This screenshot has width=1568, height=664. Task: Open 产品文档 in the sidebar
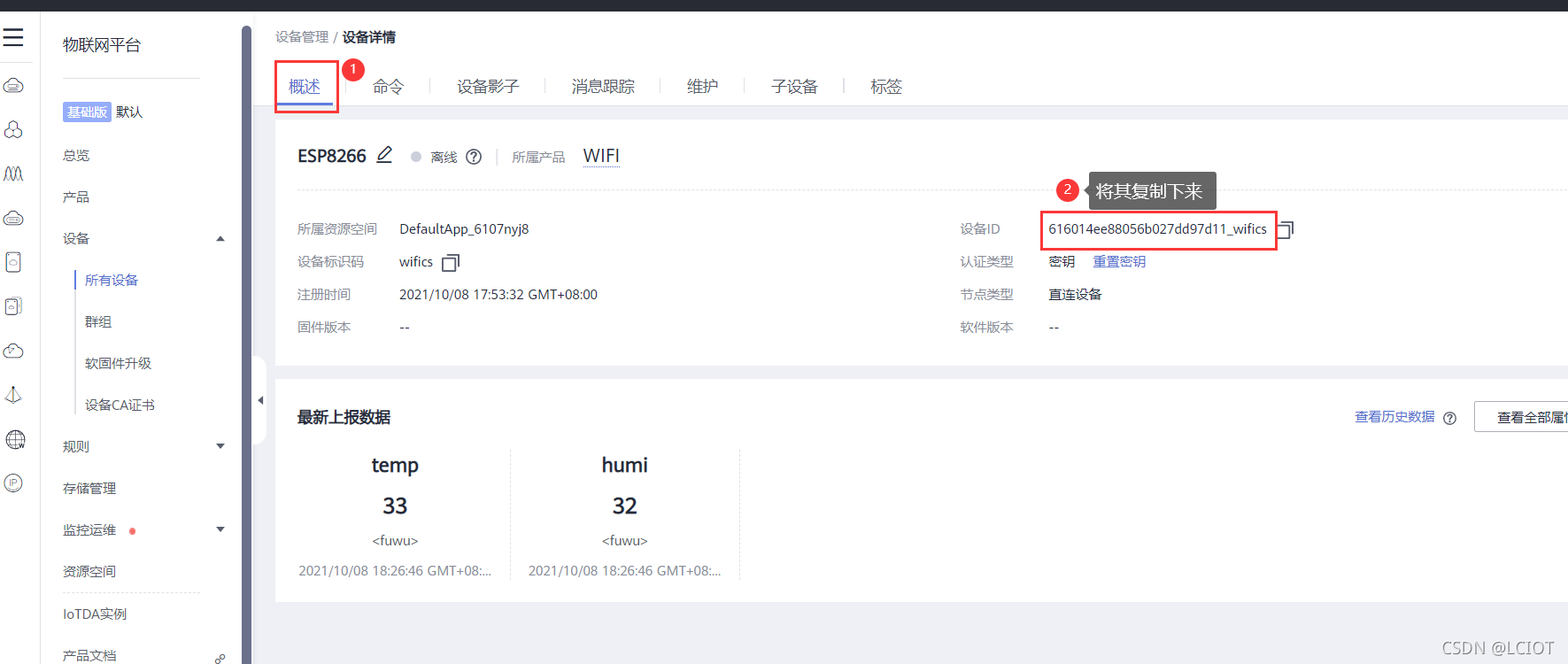(x=89, y=655)
